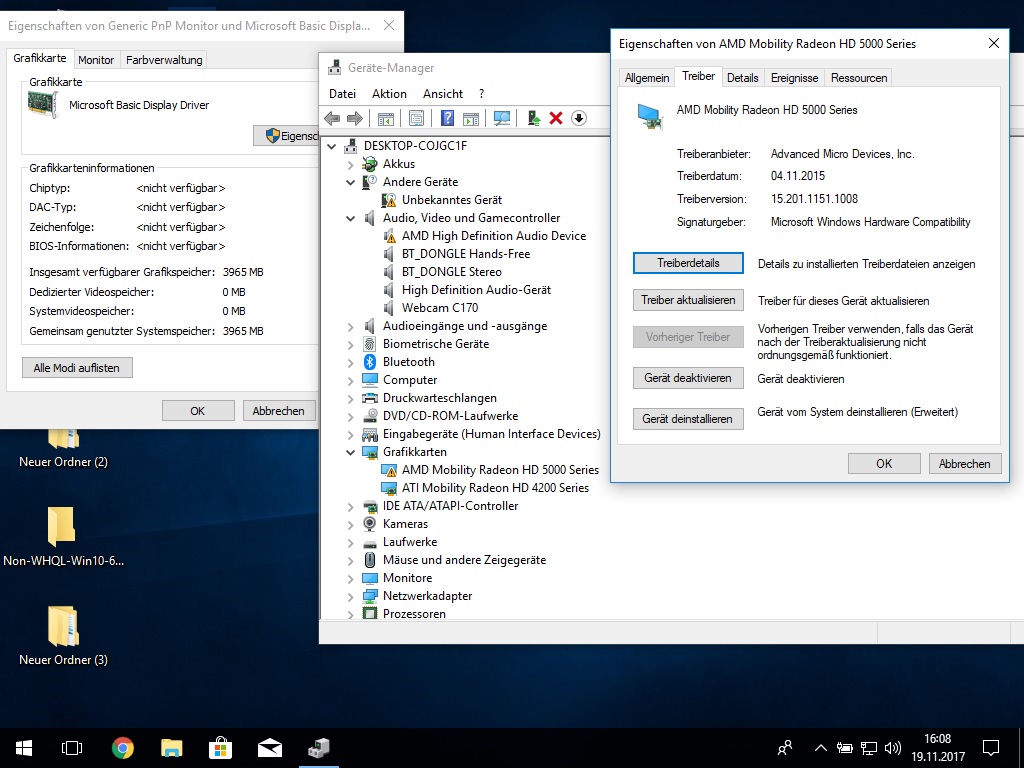This screenshot has height=768, width=1024.
Task: Click the update driver toolbar icon
Action: [534, 118]
